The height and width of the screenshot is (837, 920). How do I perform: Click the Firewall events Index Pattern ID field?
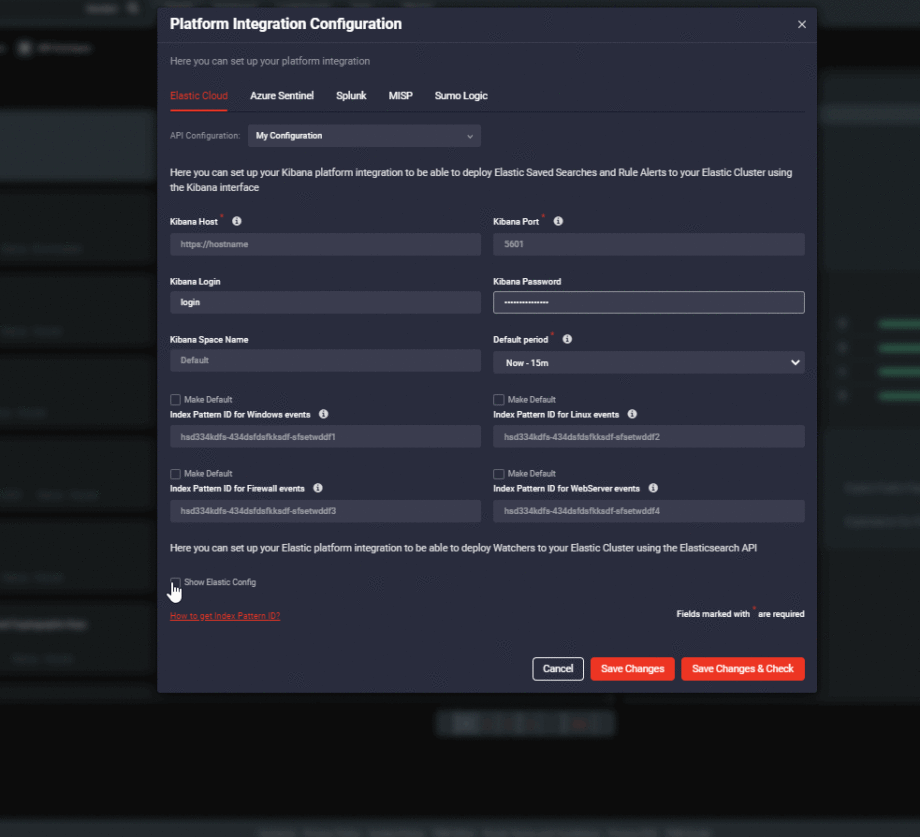(x=326, y=511)
